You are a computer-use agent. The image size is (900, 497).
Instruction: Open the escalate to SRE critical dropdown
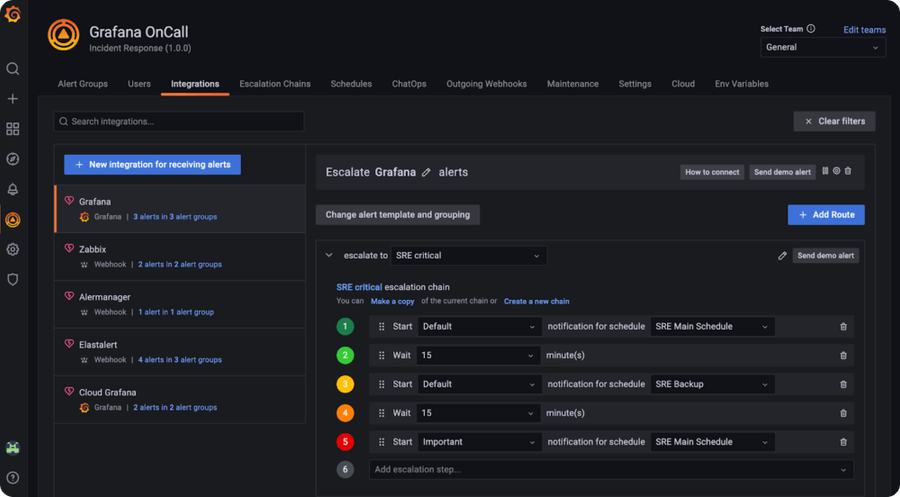[x=468, y=255]
